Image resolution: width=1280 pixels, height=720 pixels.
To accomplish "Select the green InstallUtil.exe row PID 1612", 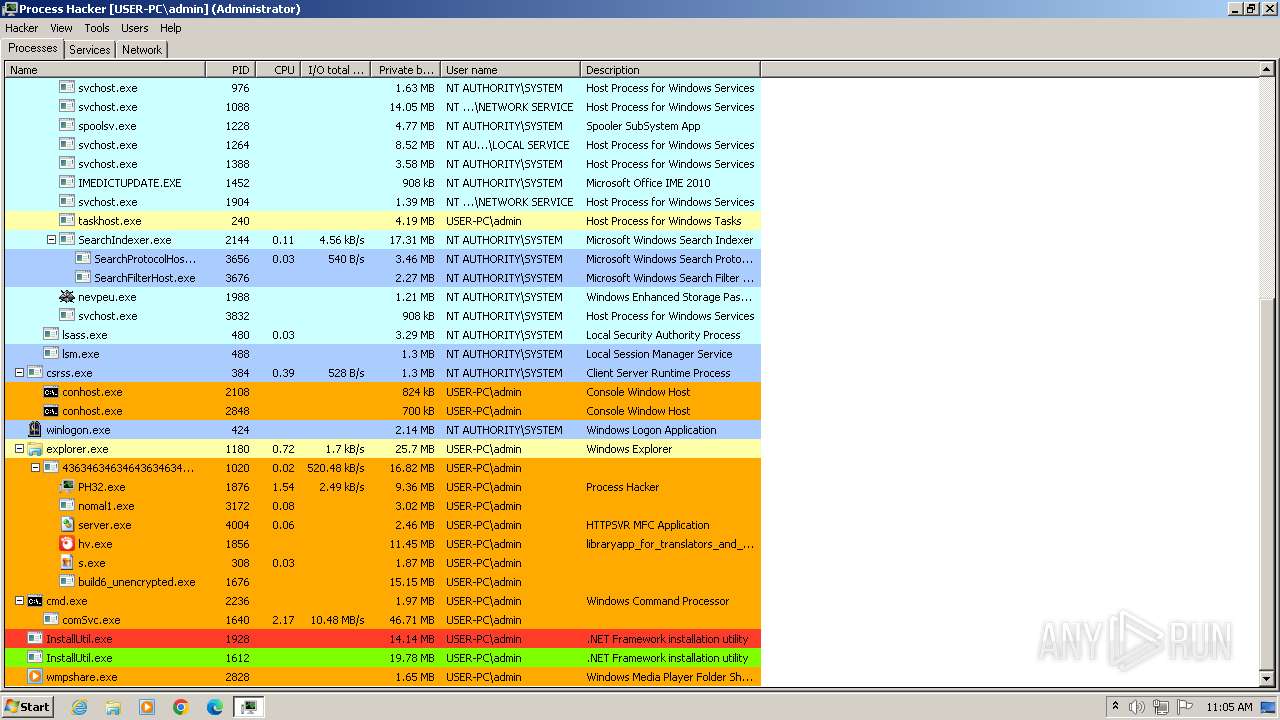I will (x=382, y=658).
